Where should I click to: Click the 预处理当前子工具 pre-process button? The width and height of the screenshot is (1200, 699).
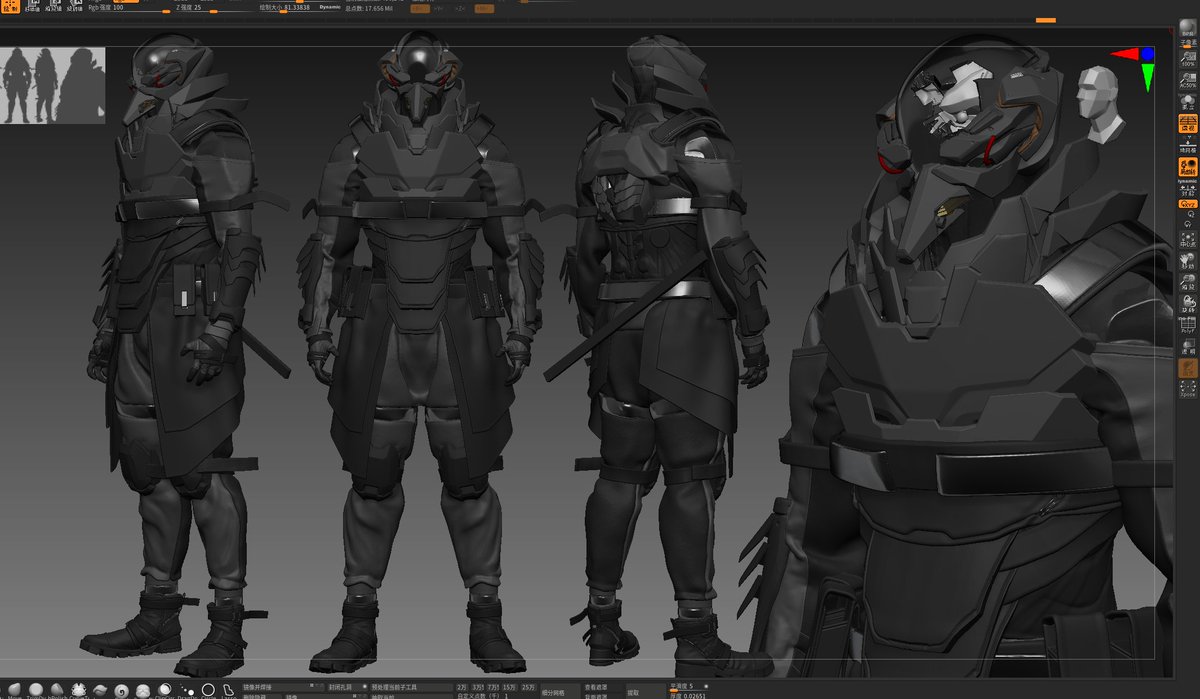410,687
